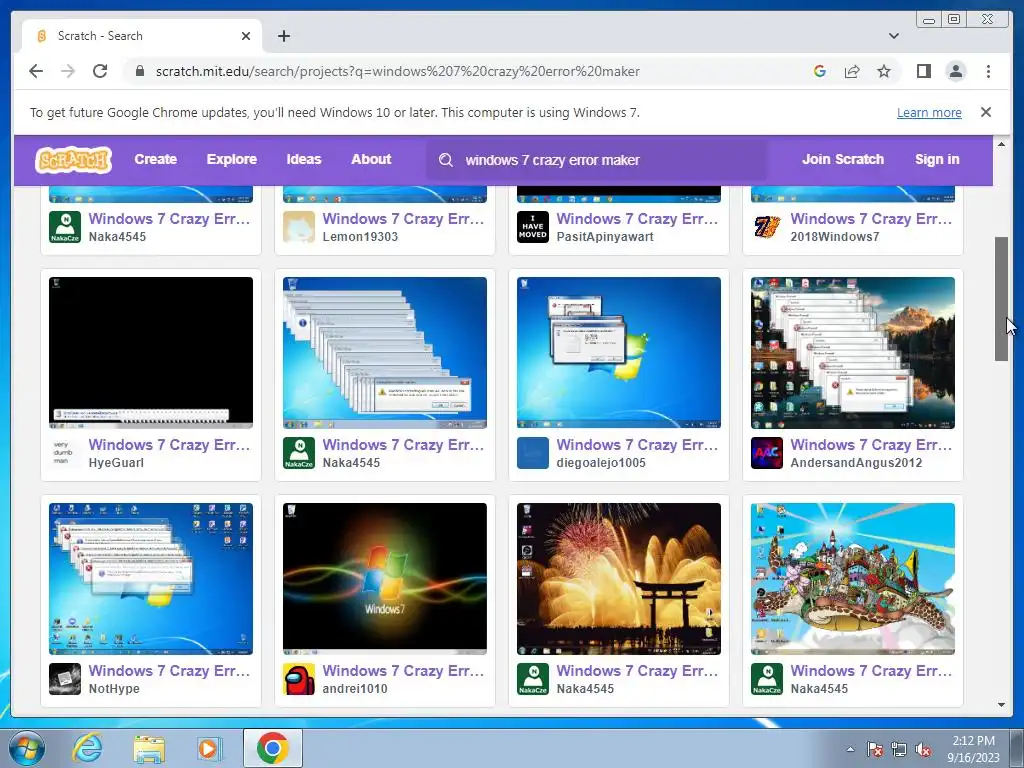Open a new browser tab
1024x768 pixels.
[x=283, y=36]
